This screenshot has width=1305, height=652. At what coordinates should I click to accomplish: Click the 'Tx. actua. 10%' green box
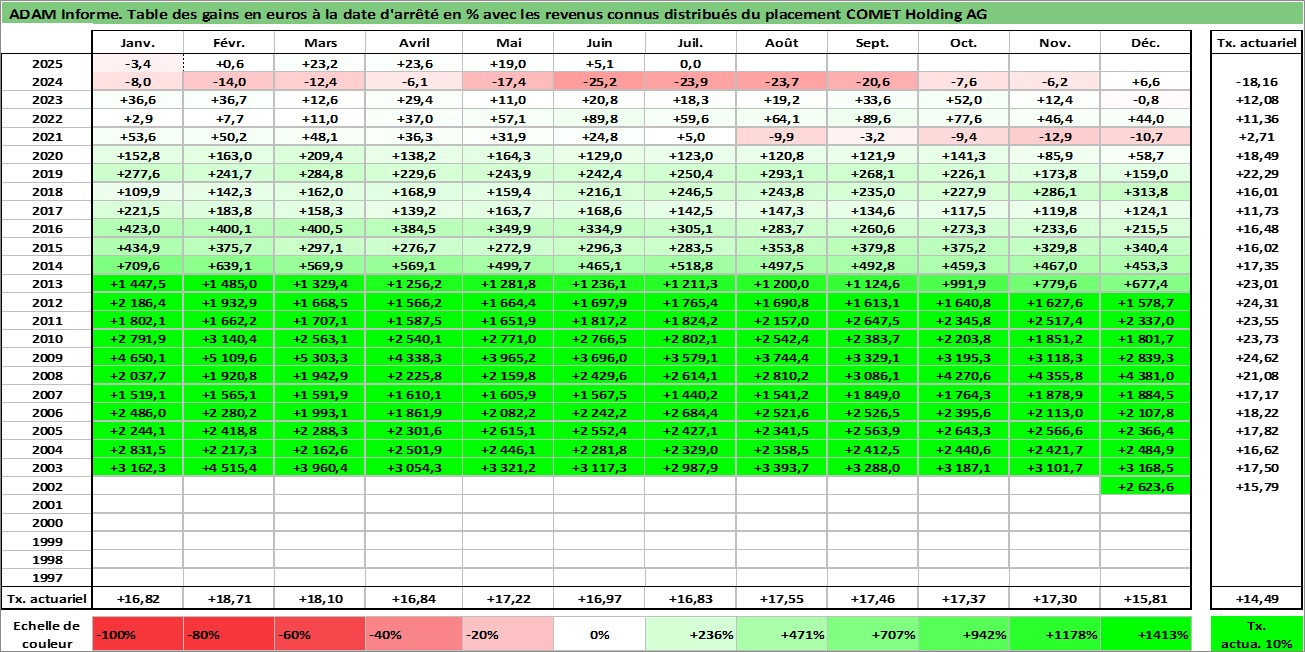[x=1257, y=634]
